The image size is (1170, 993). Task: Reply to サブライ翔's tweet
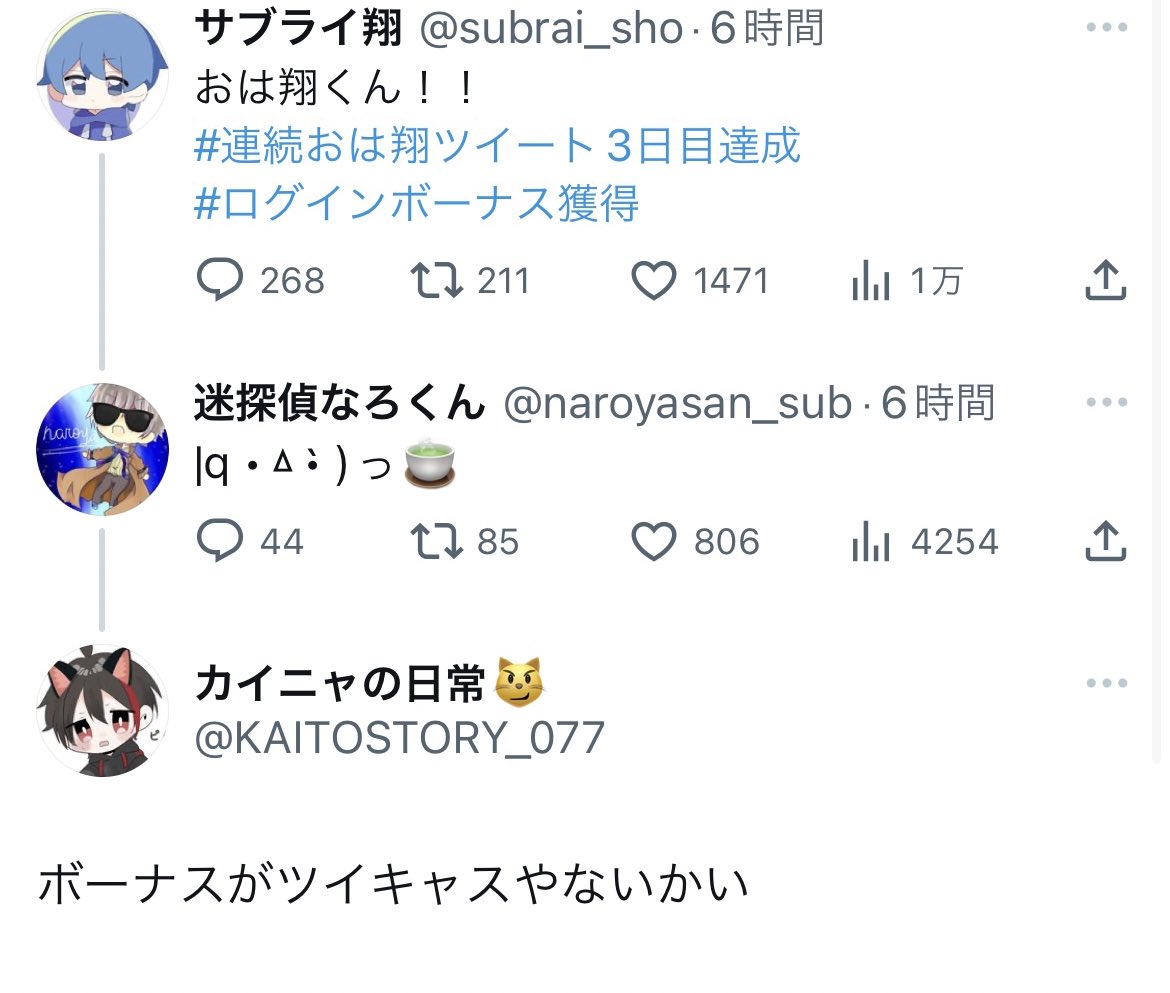tap(219, 280)
